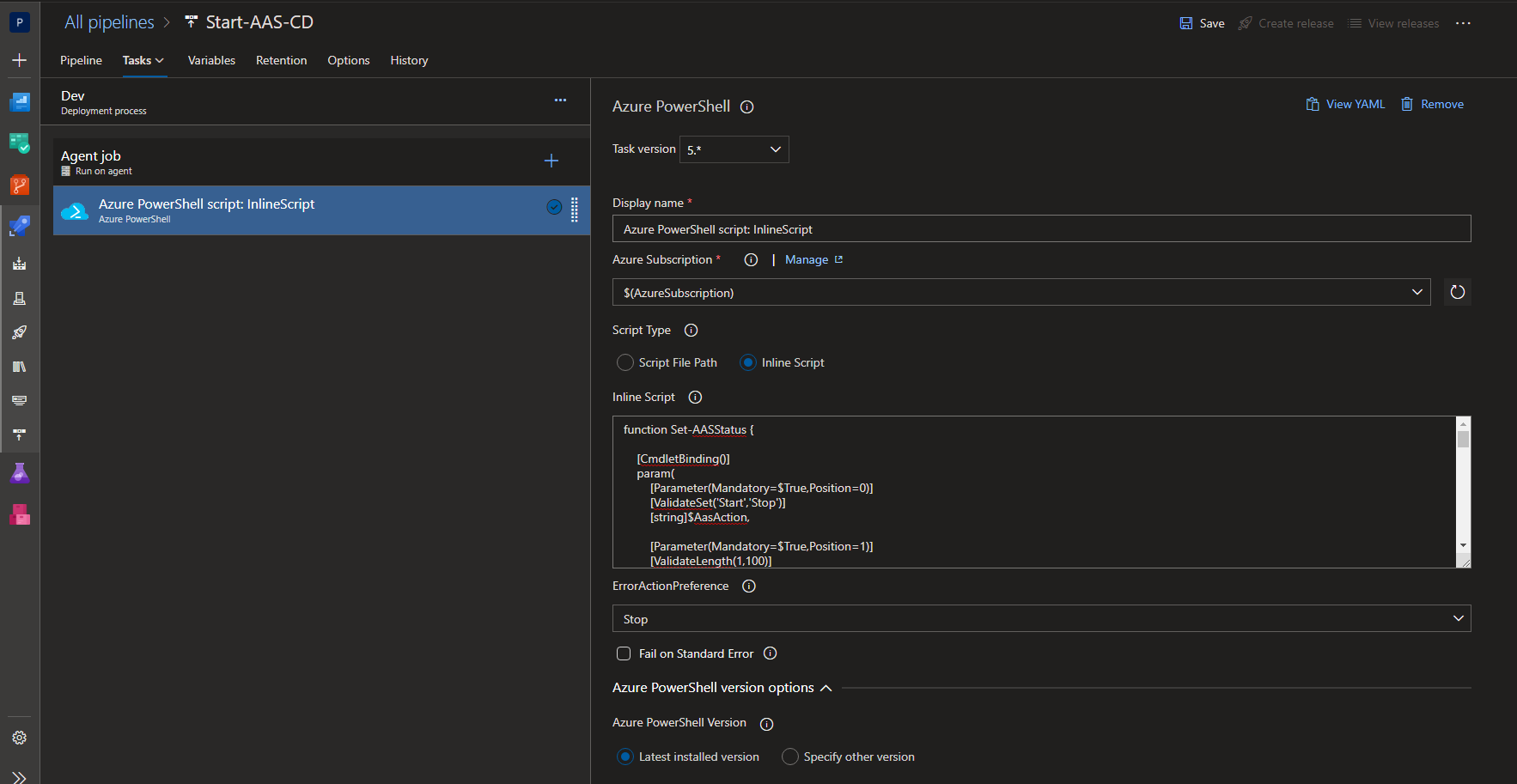Open the Repos hub icon
The width and height of the screenshot is (1517, 784).
click(19, 185)
